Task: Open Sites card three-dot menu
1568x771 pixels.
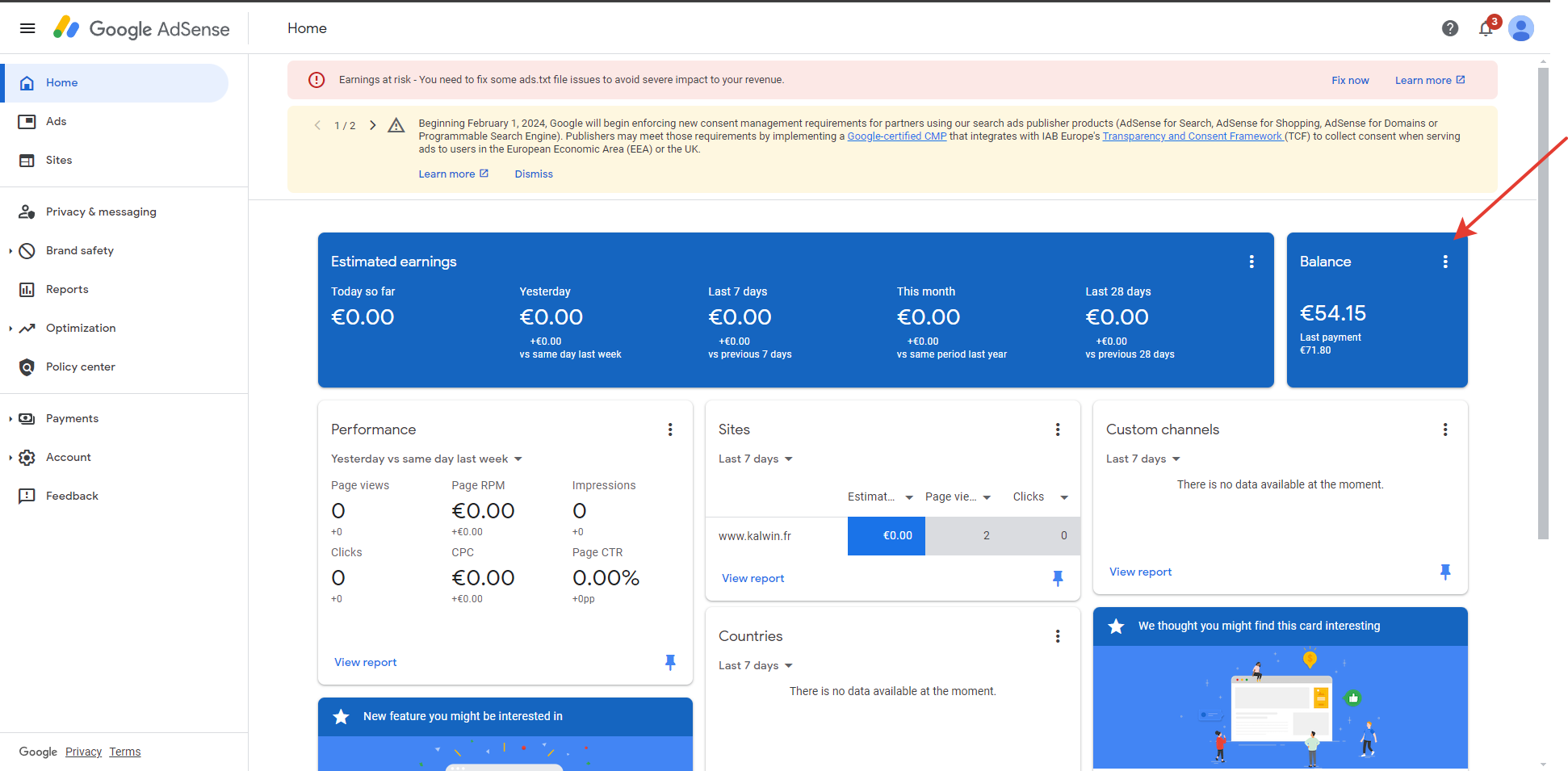Action: [x=1058, y=429]
